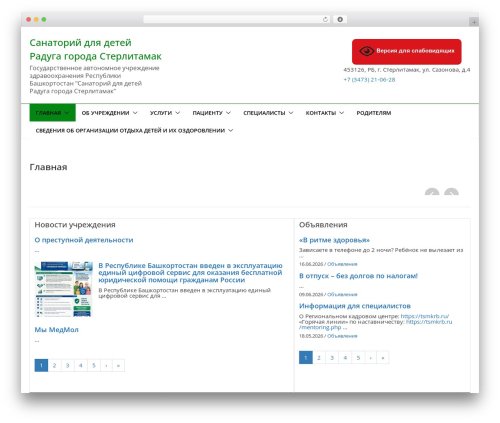Go to news pagination page 2

(54, 365)
